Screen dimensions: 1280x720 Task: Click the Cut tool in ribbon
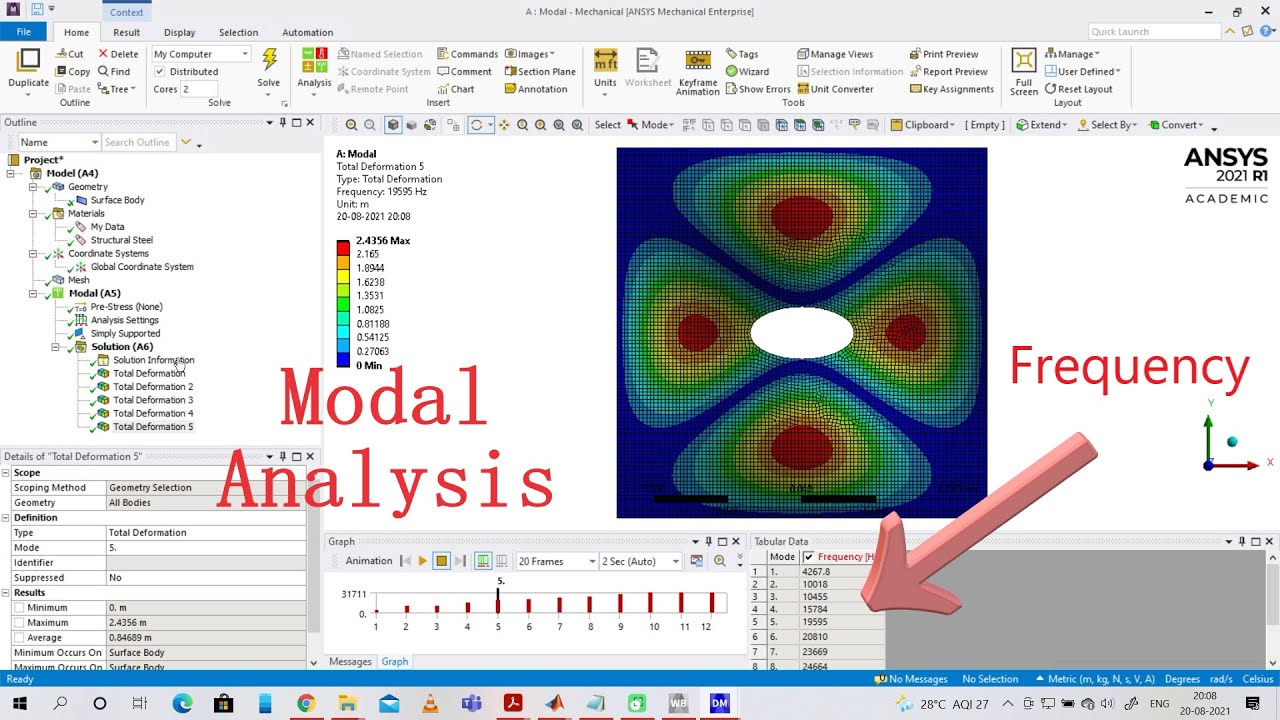click(69, 54)
